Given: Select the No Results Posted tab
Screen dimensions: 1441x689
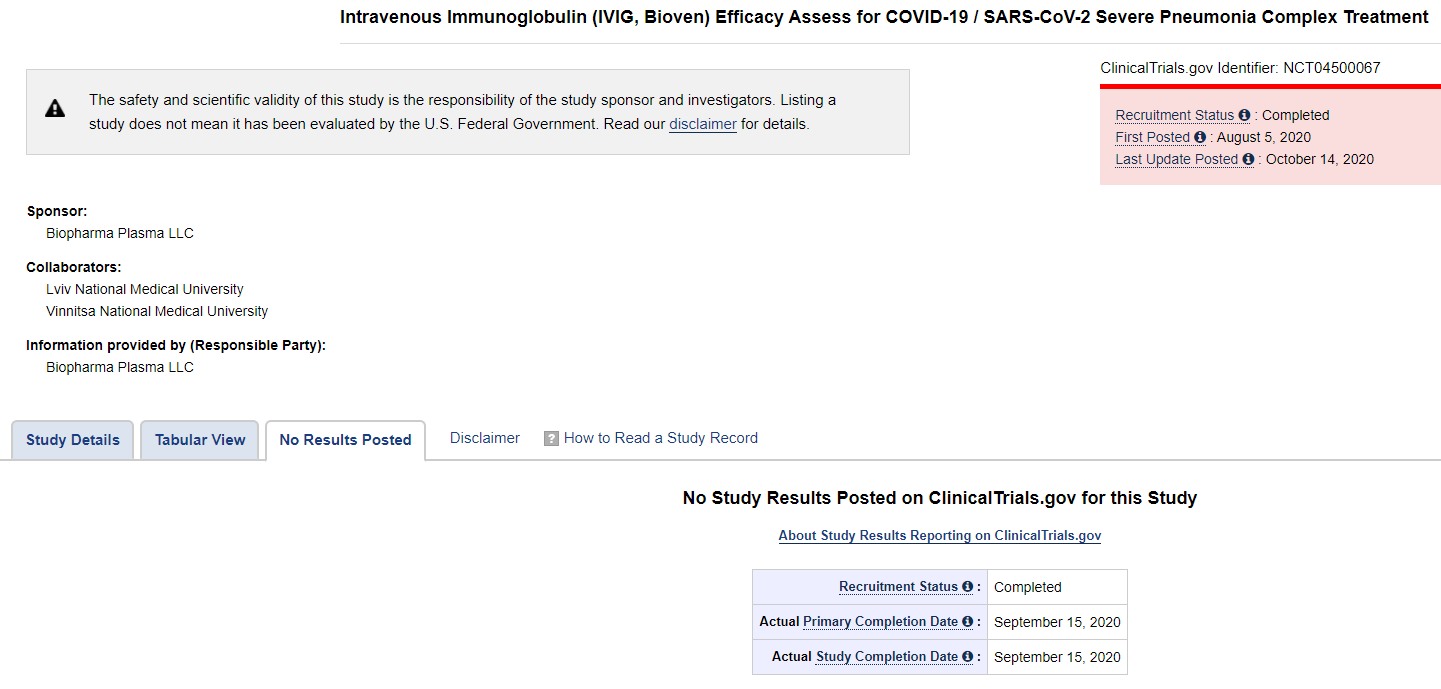Looking at the screenshot, I should click(x=345, y=440).
